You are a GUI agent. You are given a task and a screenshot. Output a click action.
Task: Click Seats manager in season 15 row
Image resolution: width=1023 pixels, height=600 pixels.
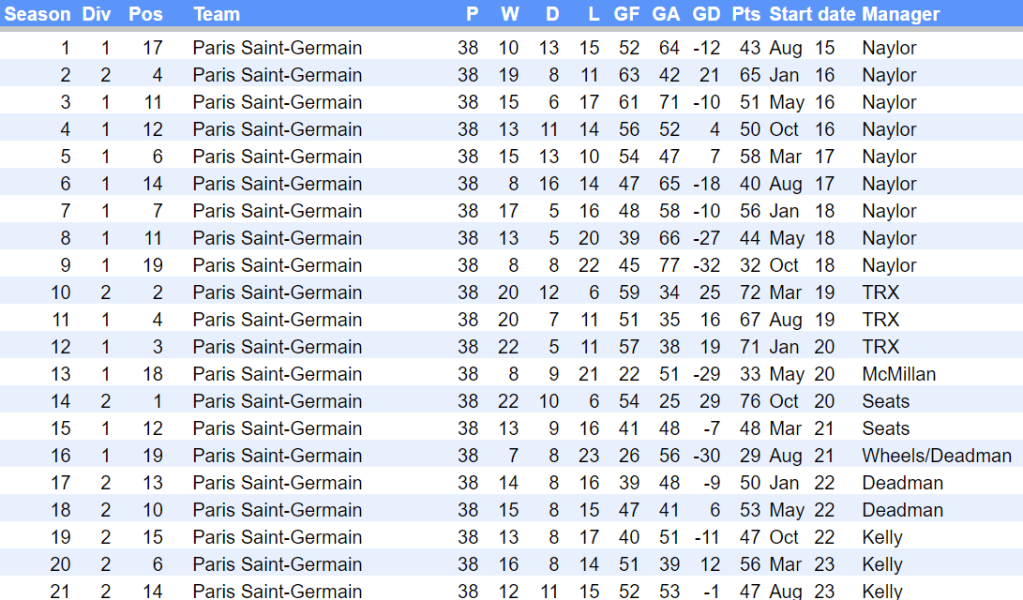point(885,428)
